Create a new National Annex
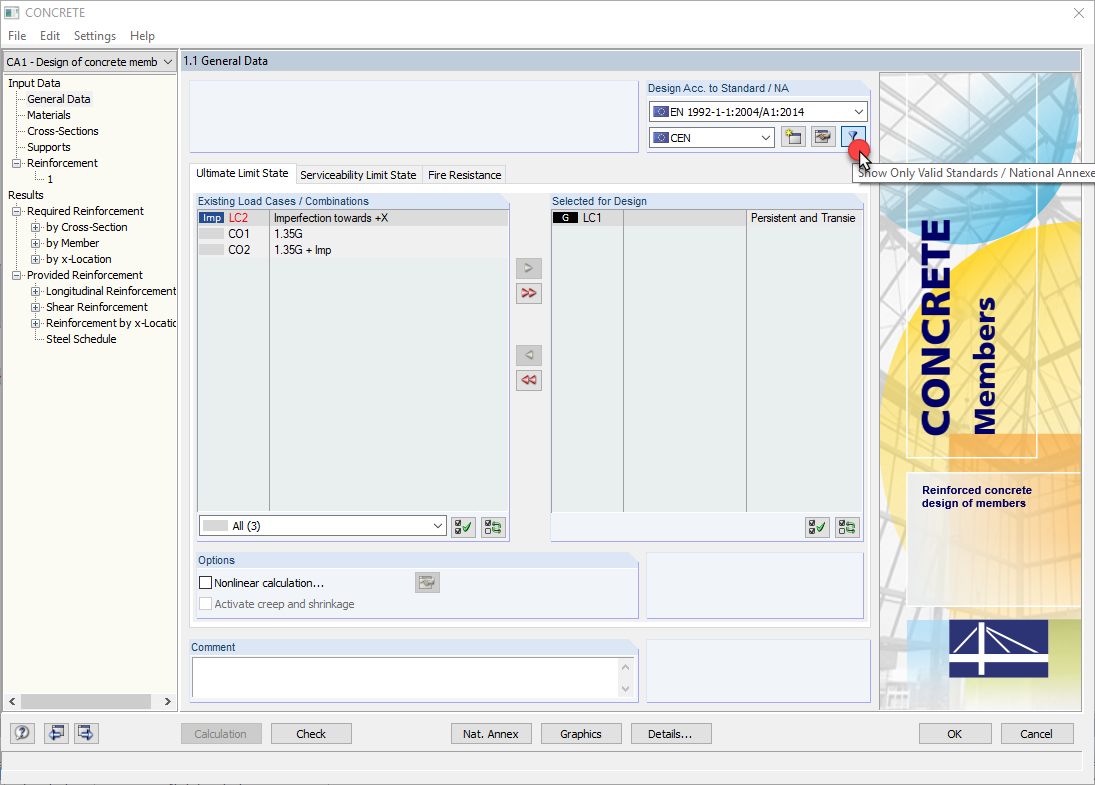Viewport: 1095px width, 785px height. click(793, 136)
